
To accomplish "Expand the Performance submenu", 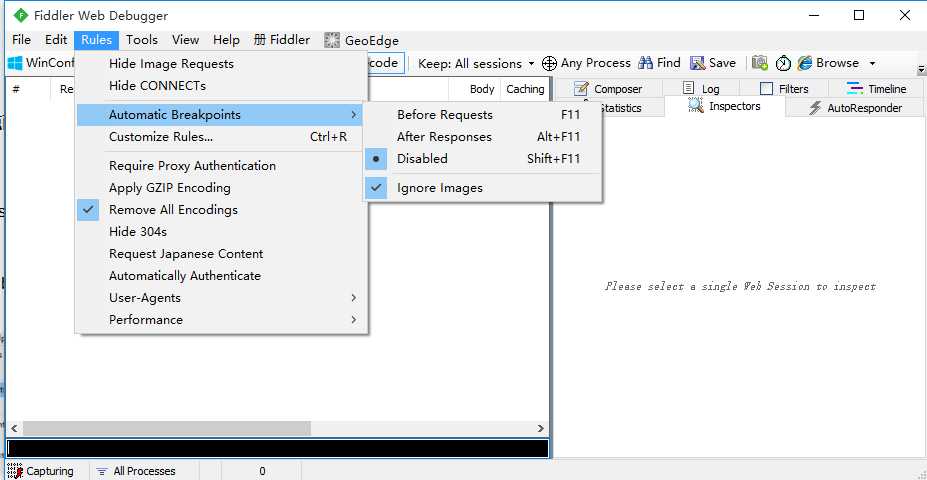I will [x=219, y=320].
